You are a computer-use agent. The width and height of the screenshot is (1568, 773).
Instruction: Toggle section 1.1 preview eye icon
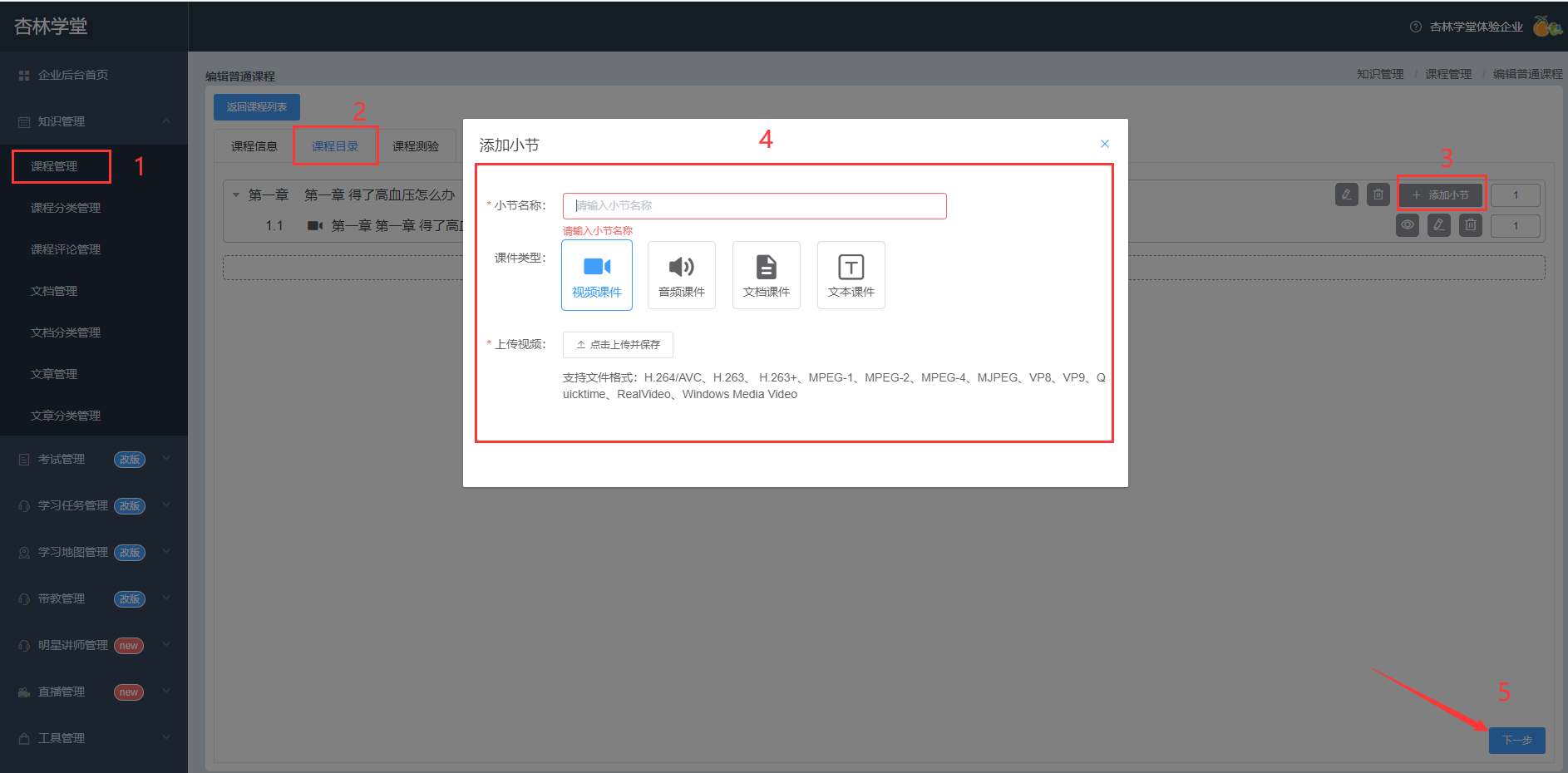(1408, 225)
